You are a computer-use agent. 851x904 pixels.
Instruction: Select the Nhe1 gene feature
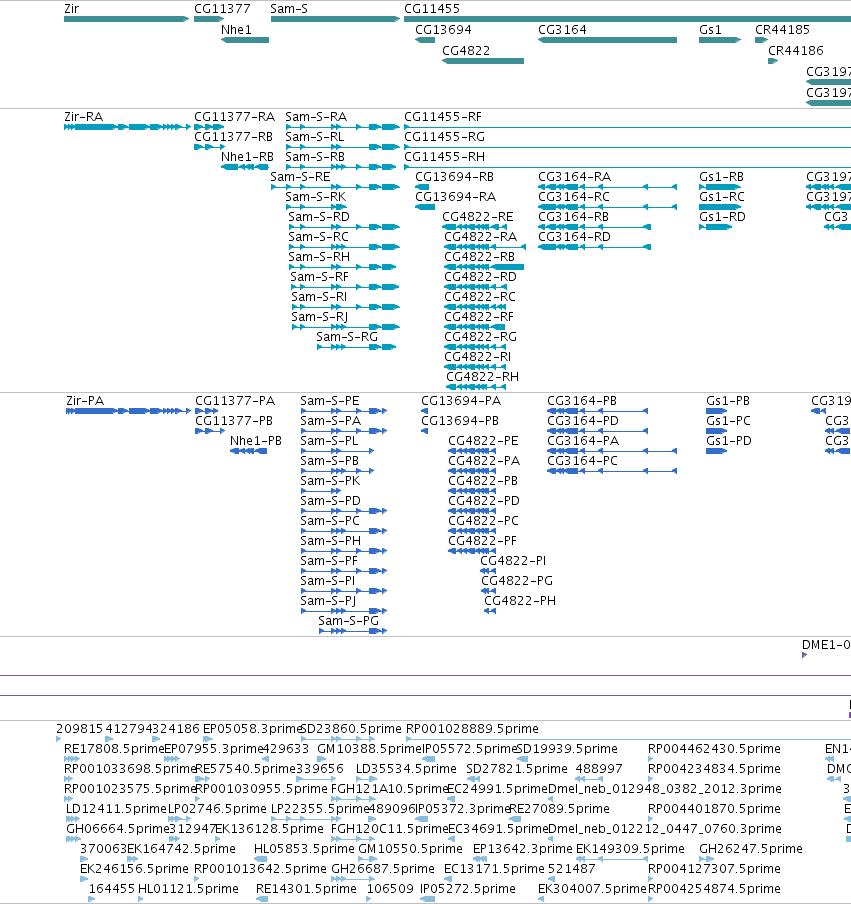point(245,40)
